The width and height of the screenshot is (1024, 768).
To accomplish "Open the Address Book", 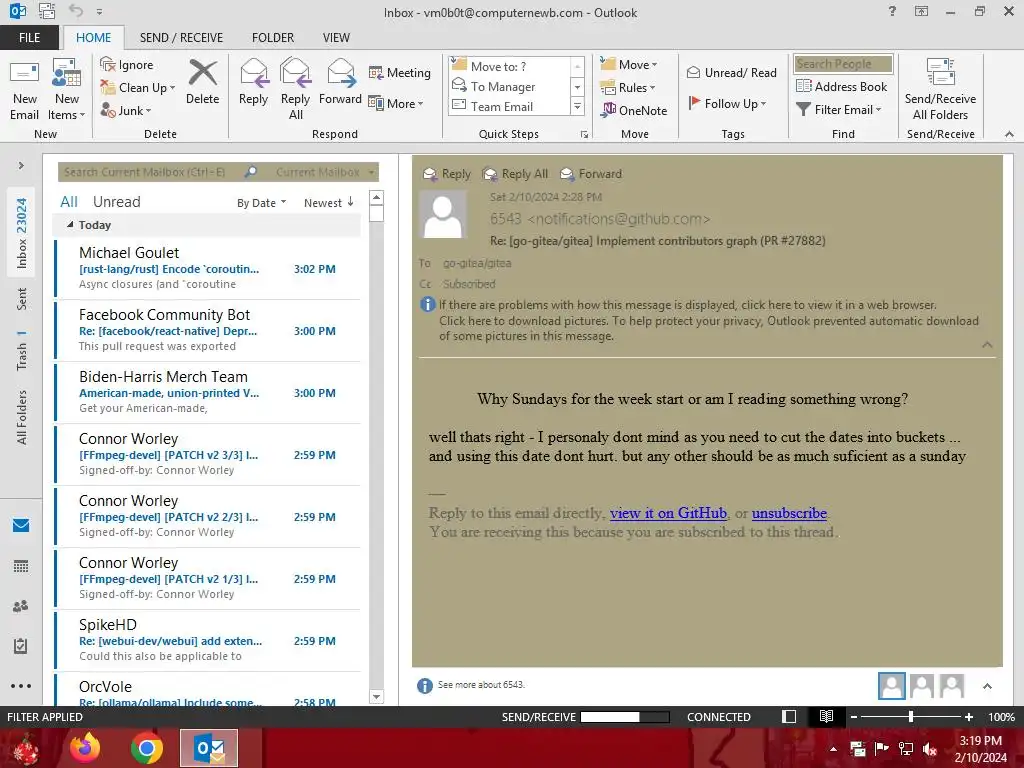I will (x=841, y=86).
